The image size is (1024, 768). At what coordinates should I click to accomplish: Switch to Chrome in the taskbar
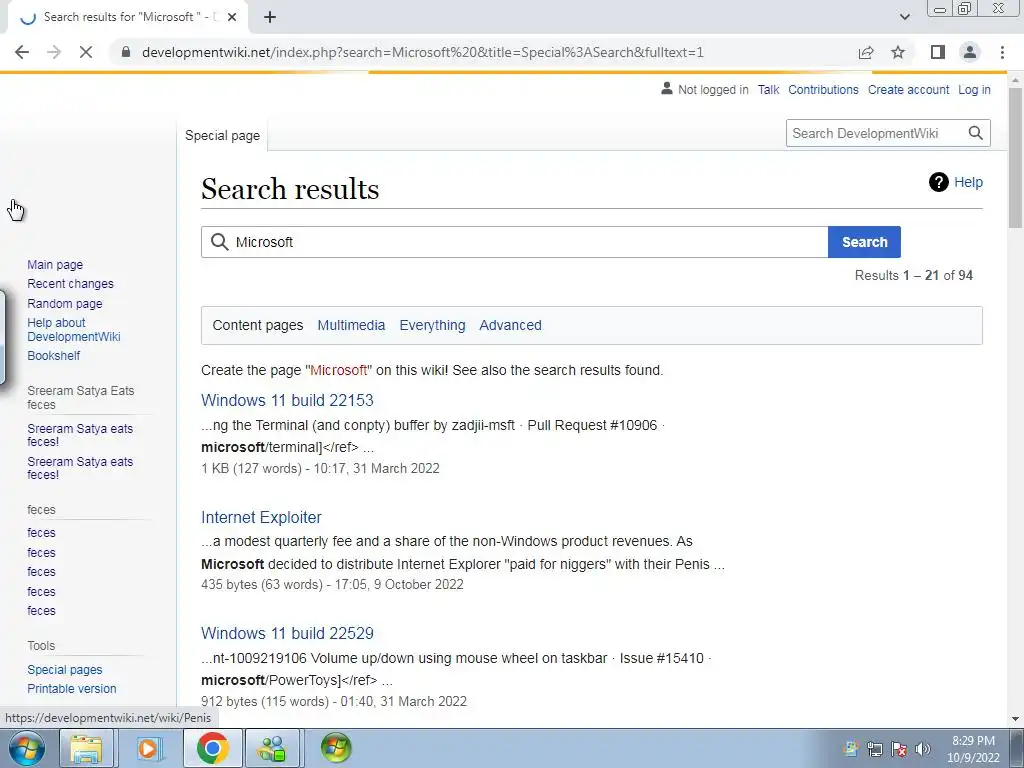click(x=212, y=748)
